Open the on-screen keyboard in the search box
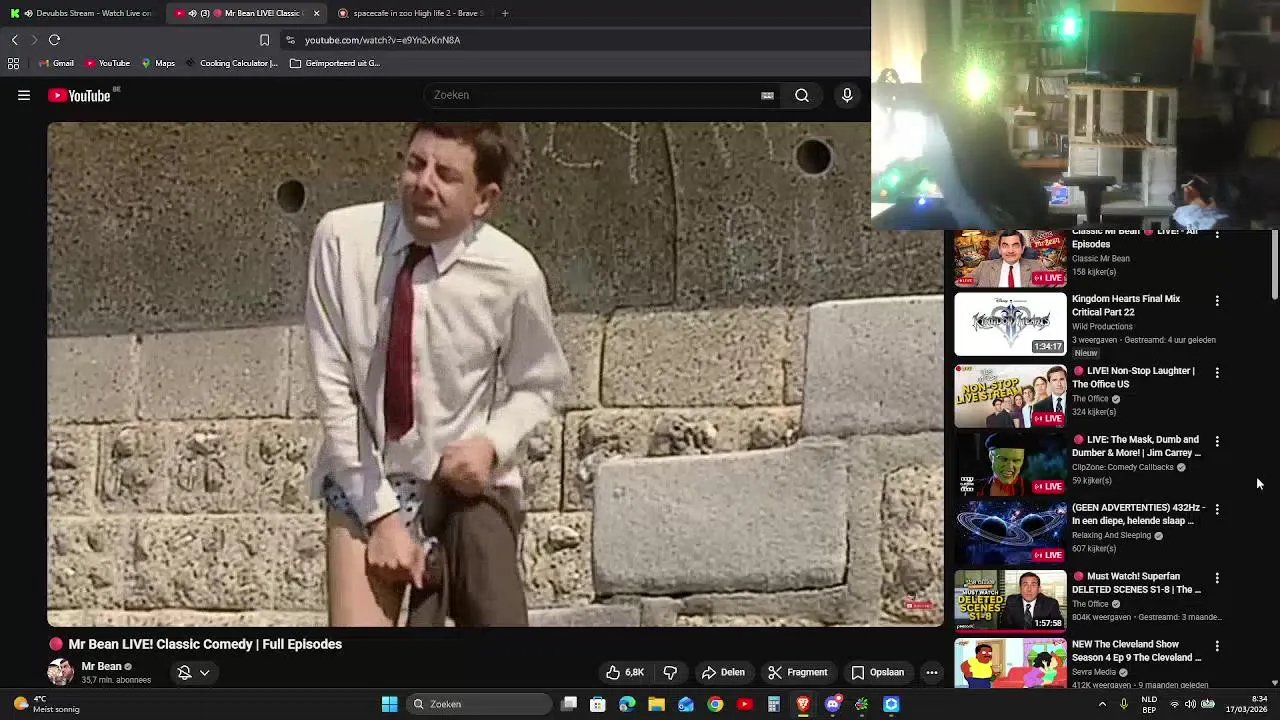The height and width of the screenshot is (720, 1280). click(767, 95)
